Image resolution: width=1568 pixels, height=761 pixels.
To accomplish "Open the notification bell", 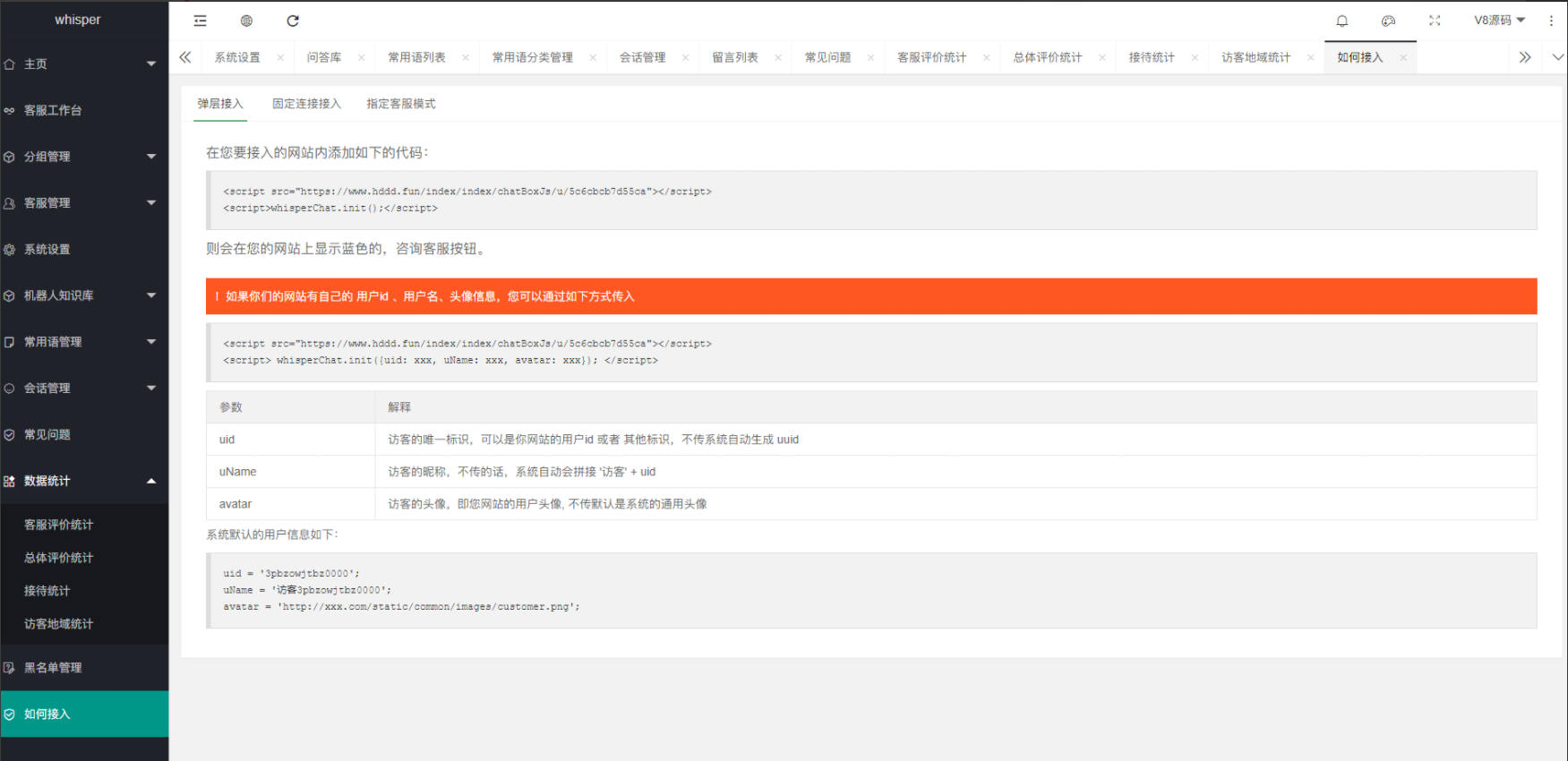I will click(1341, 21).
